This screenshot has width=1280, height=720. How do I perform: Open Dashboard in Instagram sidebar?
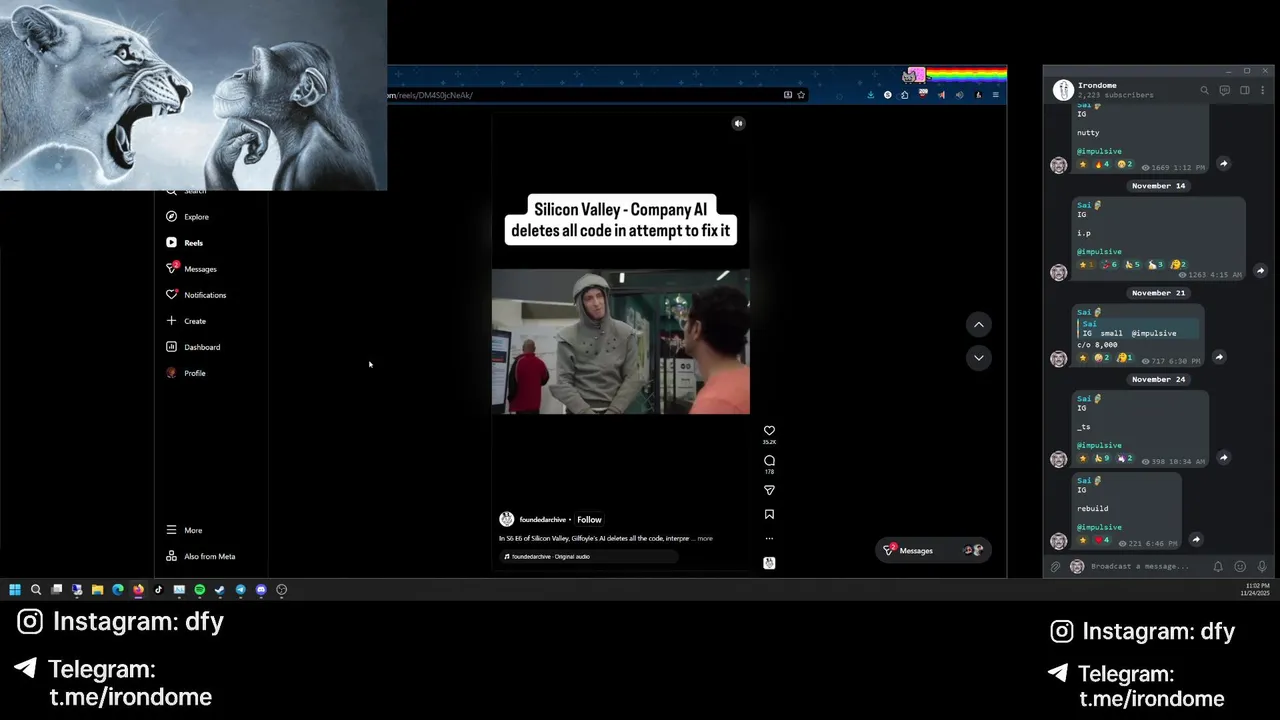[194, 347]
